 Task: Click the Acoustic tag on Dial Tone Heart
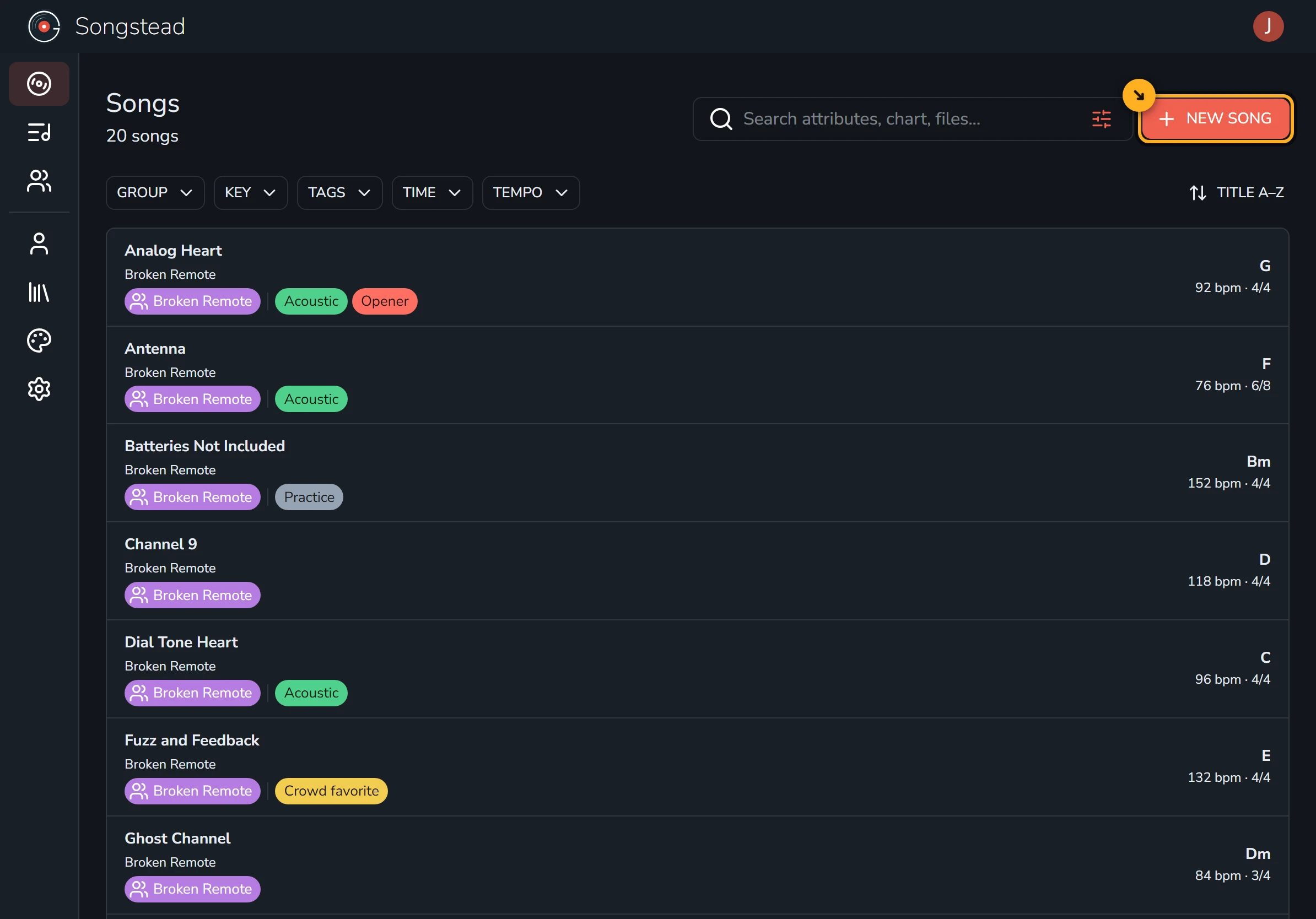311,693
